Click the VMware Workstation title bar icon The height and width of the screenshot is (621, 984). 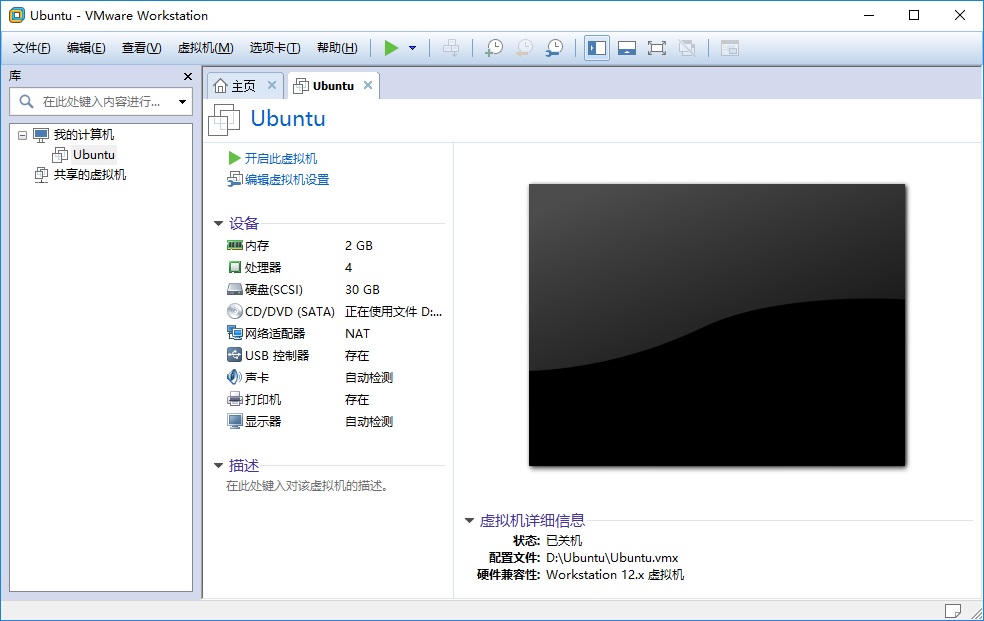pyautogui.click(x=17, y=15)
